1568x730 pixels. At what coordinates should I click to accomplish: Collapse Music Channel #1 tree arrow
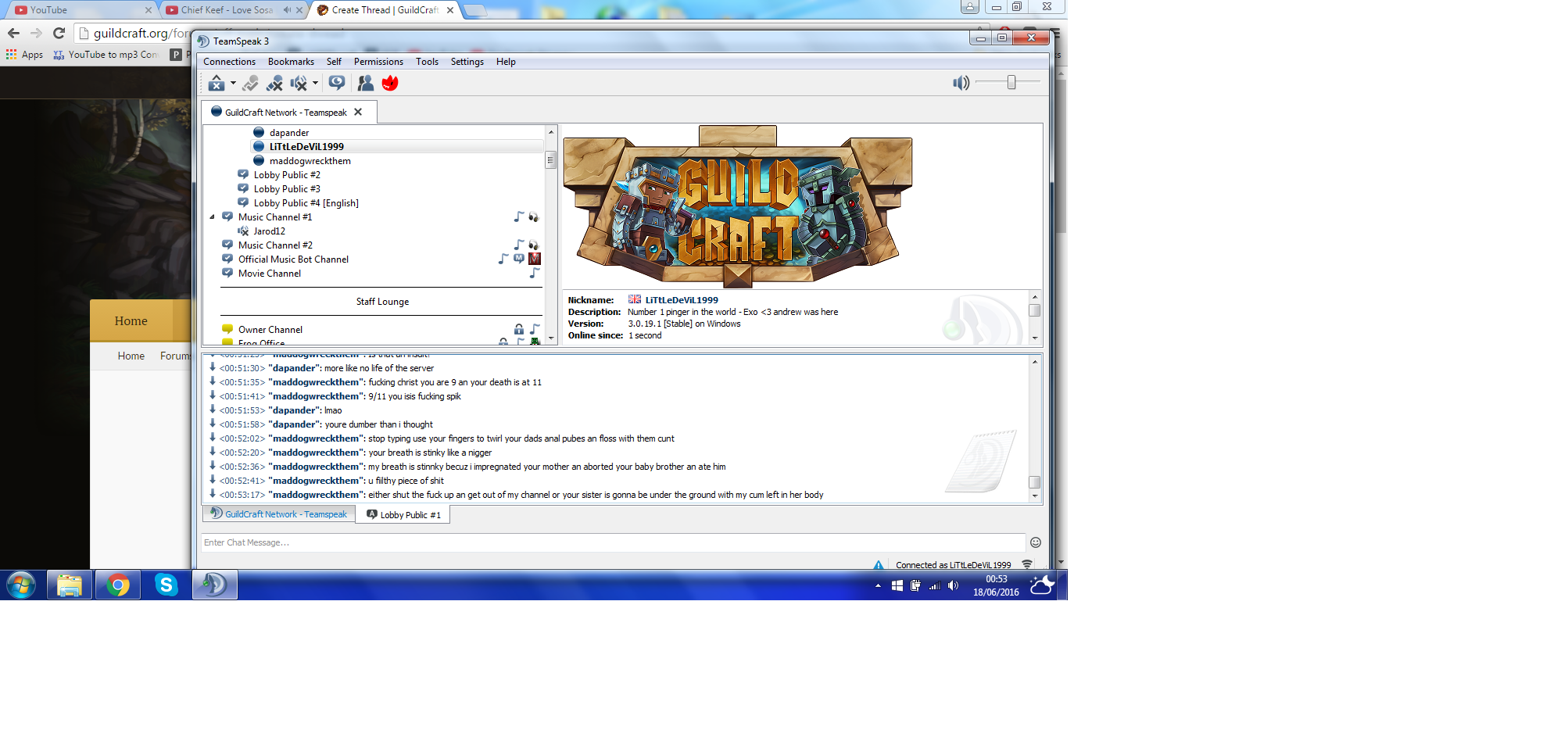pos(212,217)
